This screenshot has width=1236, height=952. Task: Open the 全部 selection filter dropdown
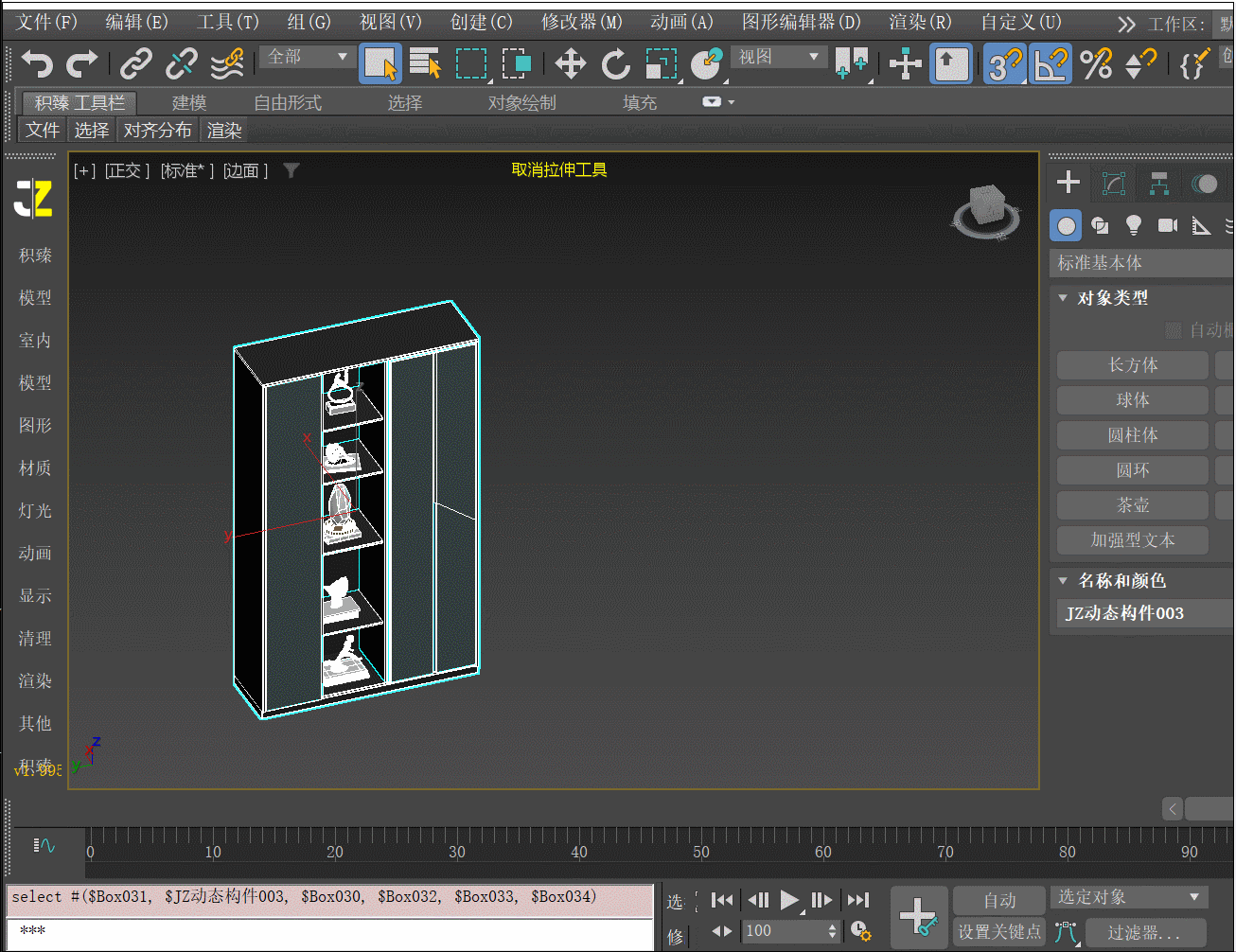[308, 57]
